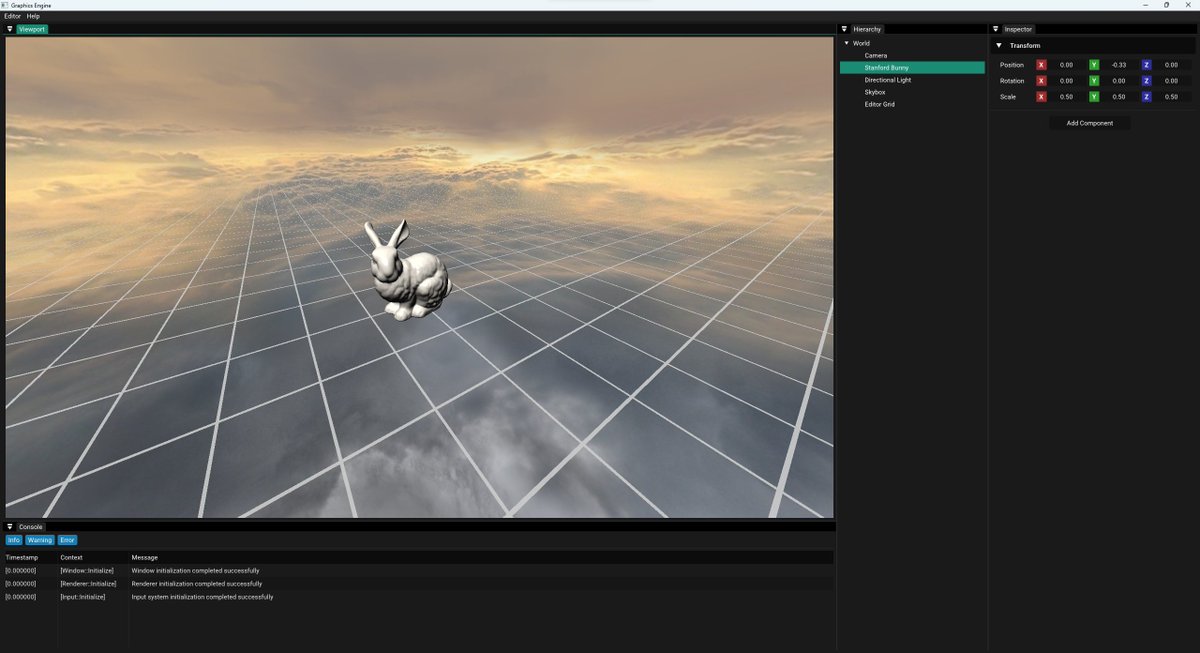Click the Rotation X value field
The image size is (1200, 653).
(1066, 81)
